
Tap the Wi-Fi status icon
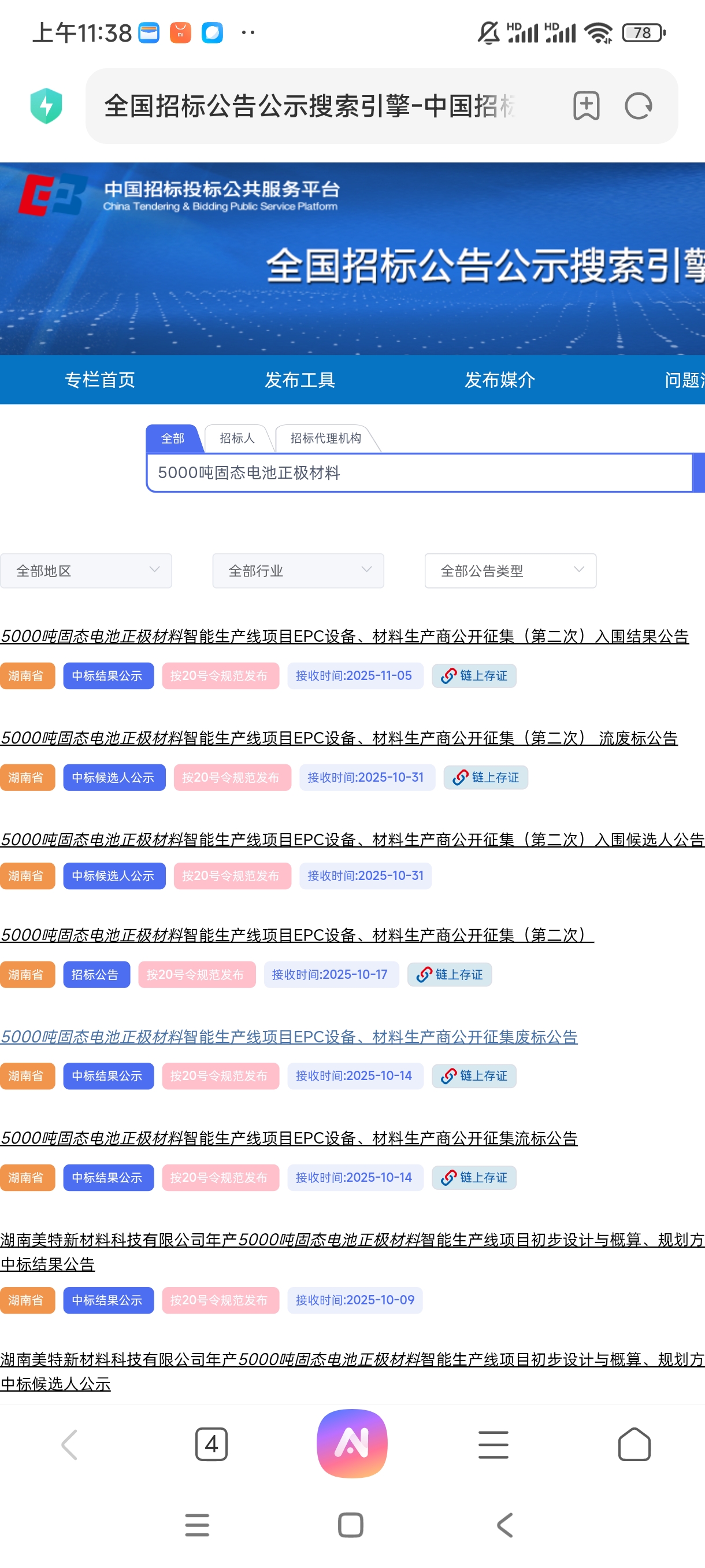599,33
